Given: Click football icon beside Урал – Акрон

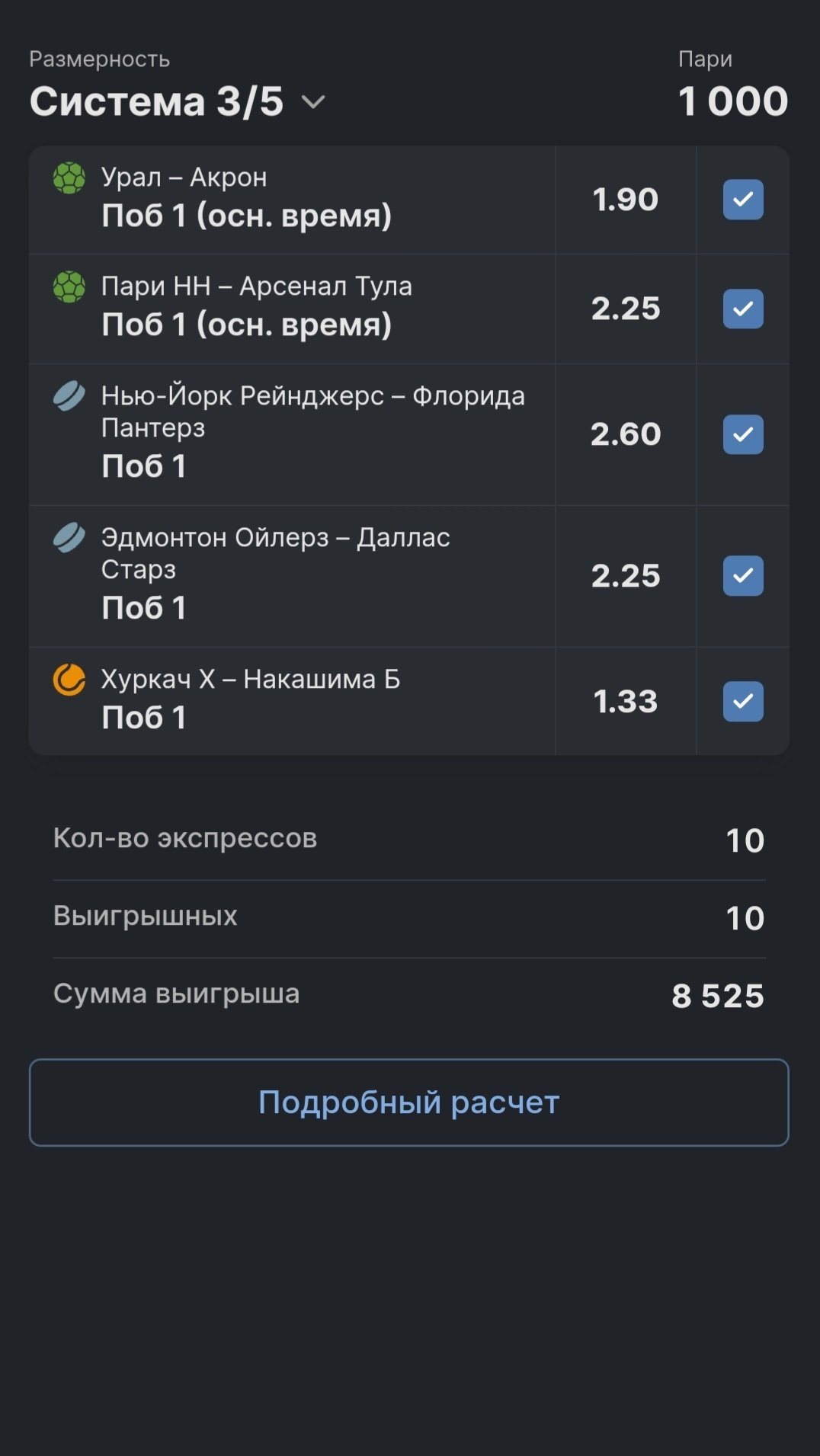Looking at the screenshot, I should tap(69, 178).
